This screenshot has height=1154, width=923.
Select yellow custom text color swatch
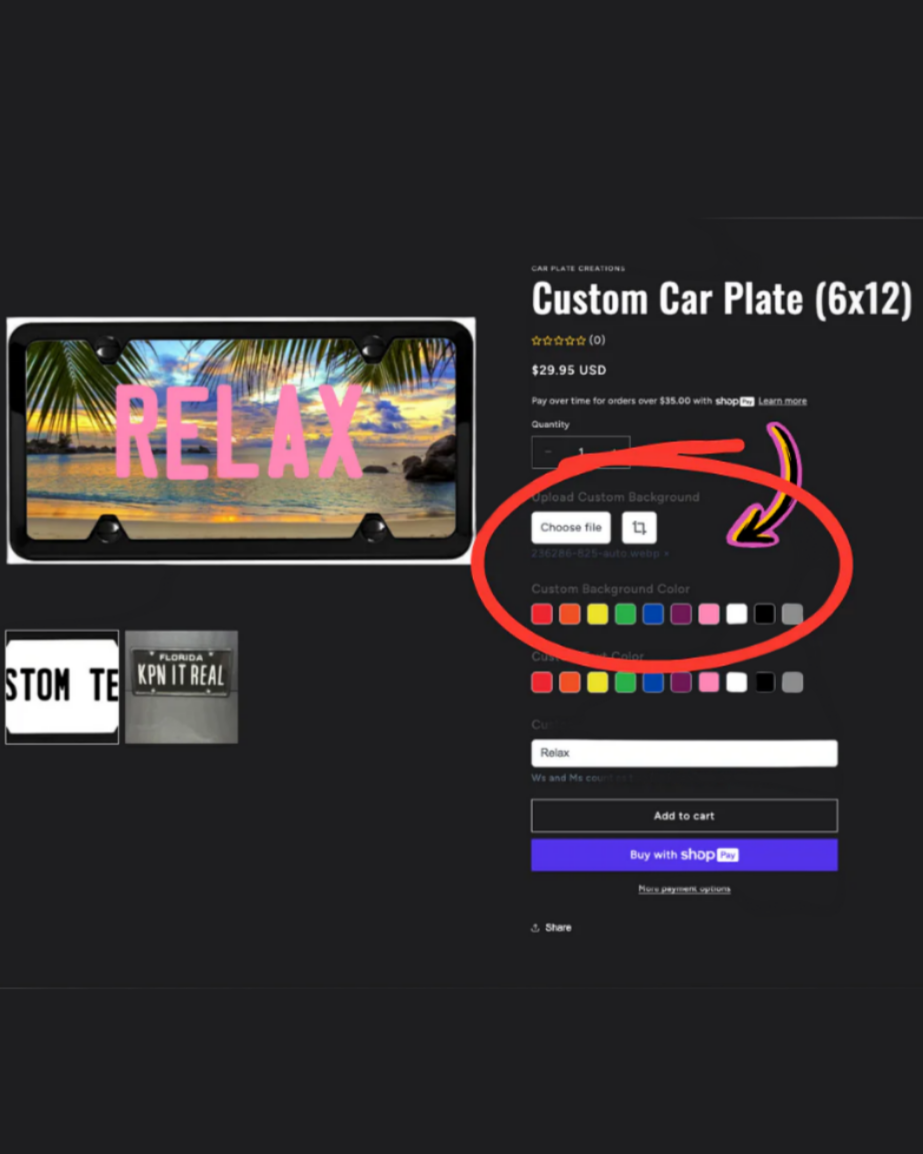coord(597,682)
